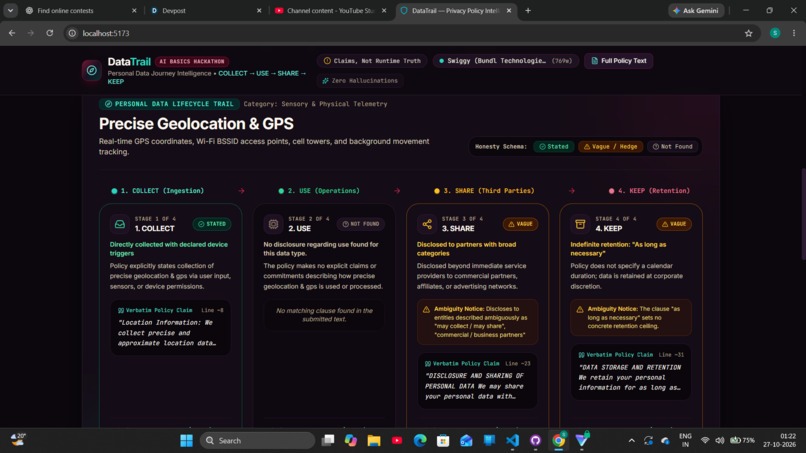The height and width of the screenshot is (453, 806).
Task: View site information icon in address bar
Action: (x=72, y=33)
